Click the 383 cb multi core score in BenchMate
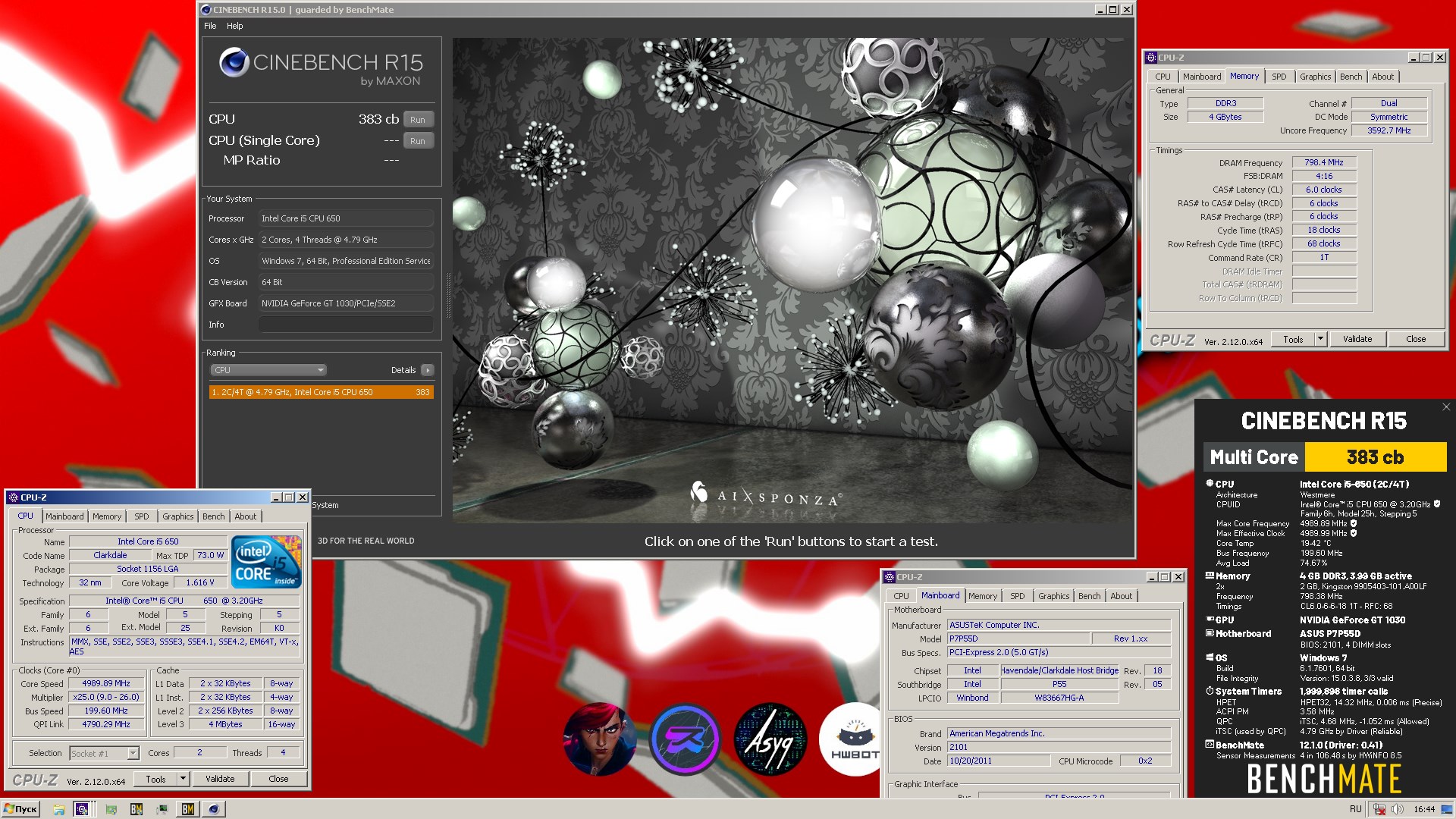Image resolution: width=1456 pixels, height=819 pixels. (1375, 457)
